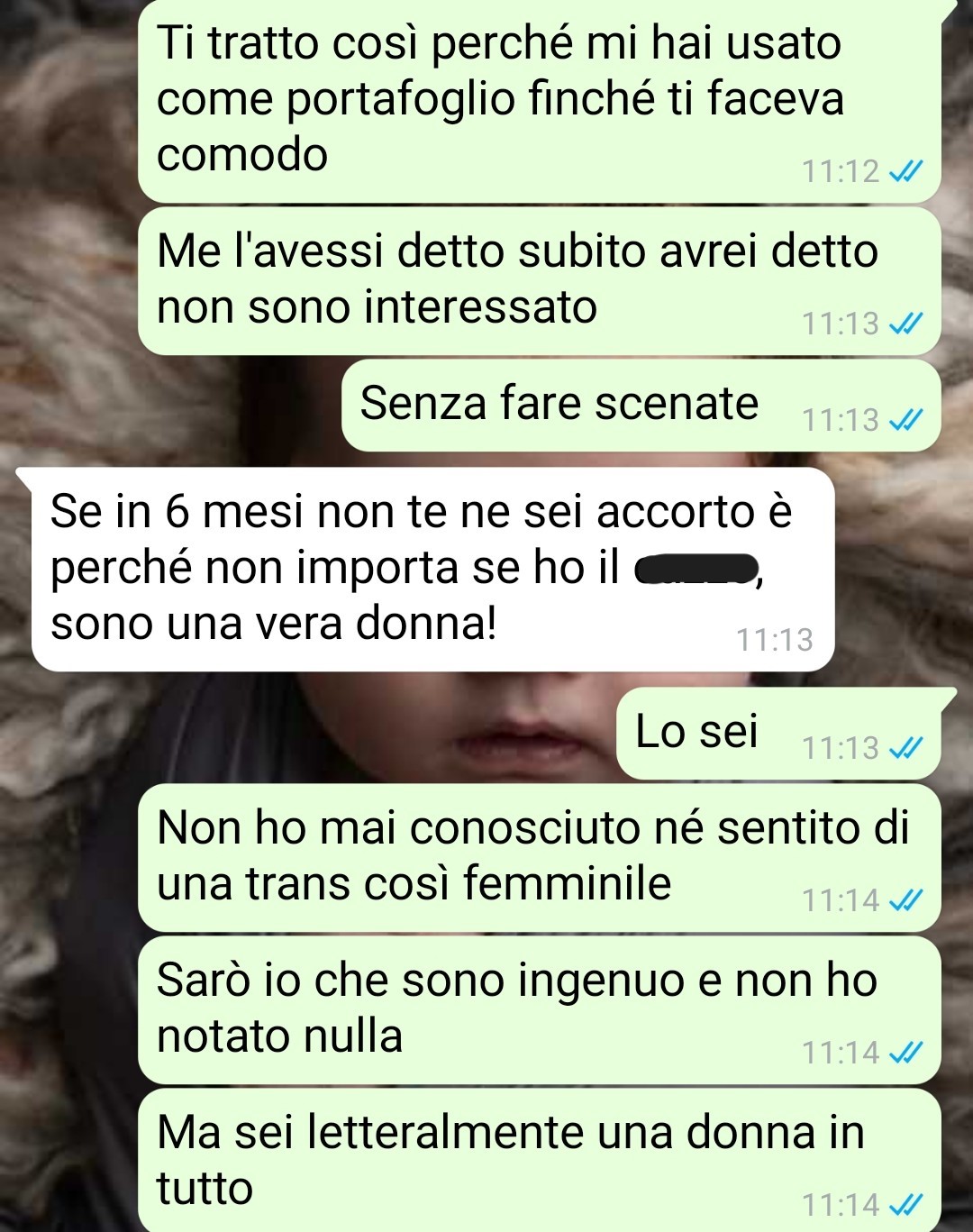Tap the 11:12 timestamp on the first message
The image size is (973, 1232).
click(841, 171)
